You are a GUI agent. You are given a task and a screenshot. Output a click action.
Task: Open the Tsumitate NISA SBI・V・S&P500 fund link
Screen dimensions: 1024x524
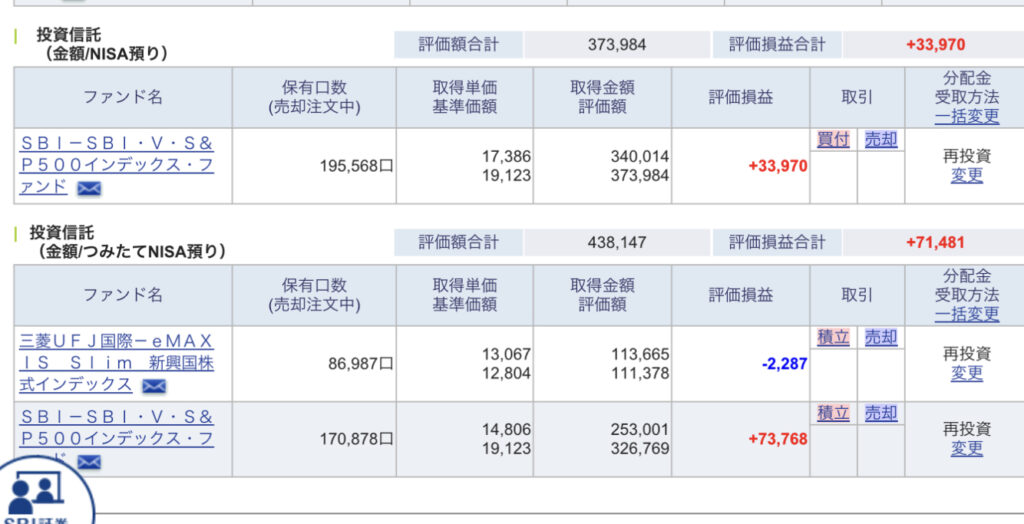coord(117,438)
